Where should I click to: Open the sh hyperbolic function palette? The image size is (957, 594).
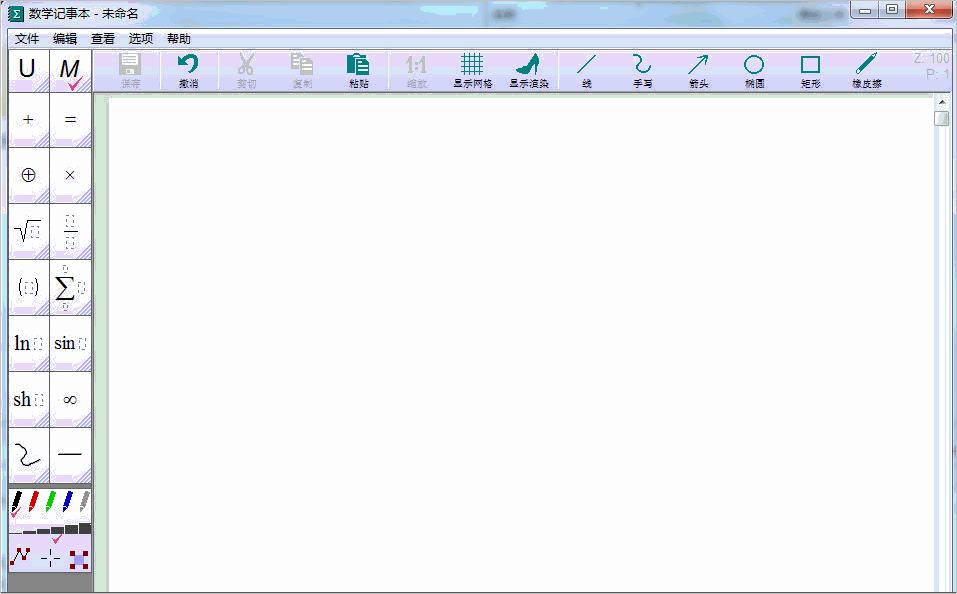(x=28, y=400)
